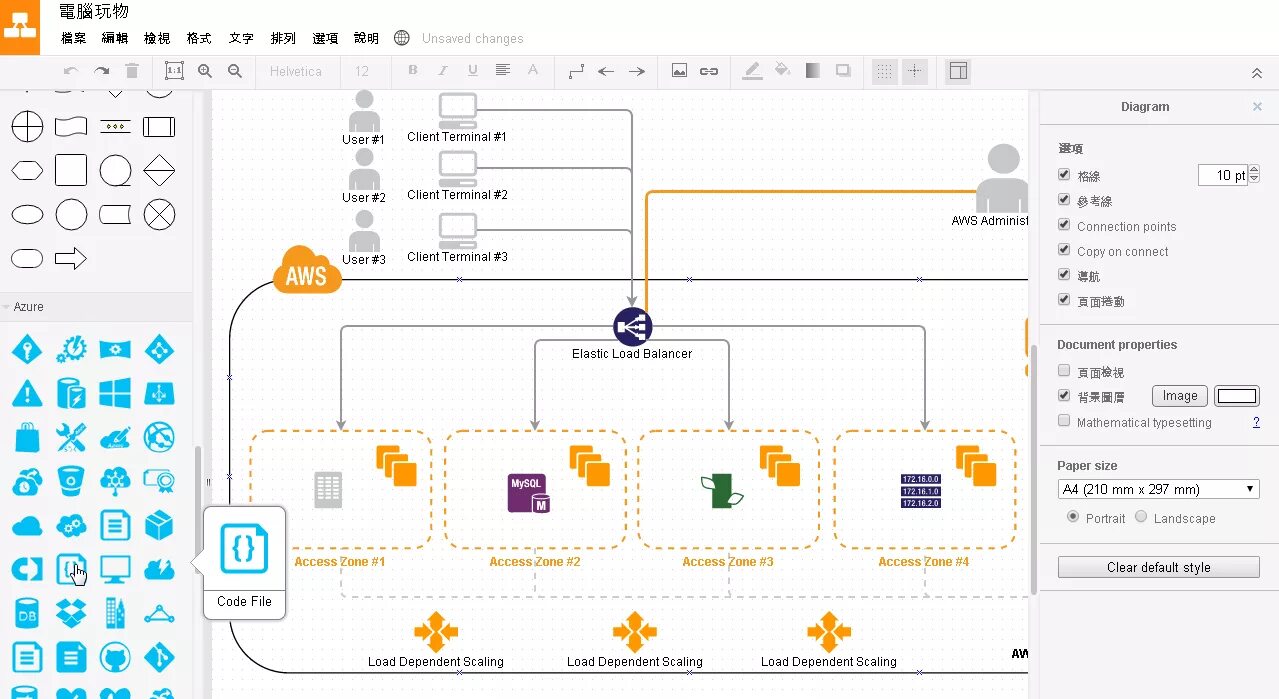Open the 說明 menu
This screenshot has height=699, width=1279.
point(366,38)
